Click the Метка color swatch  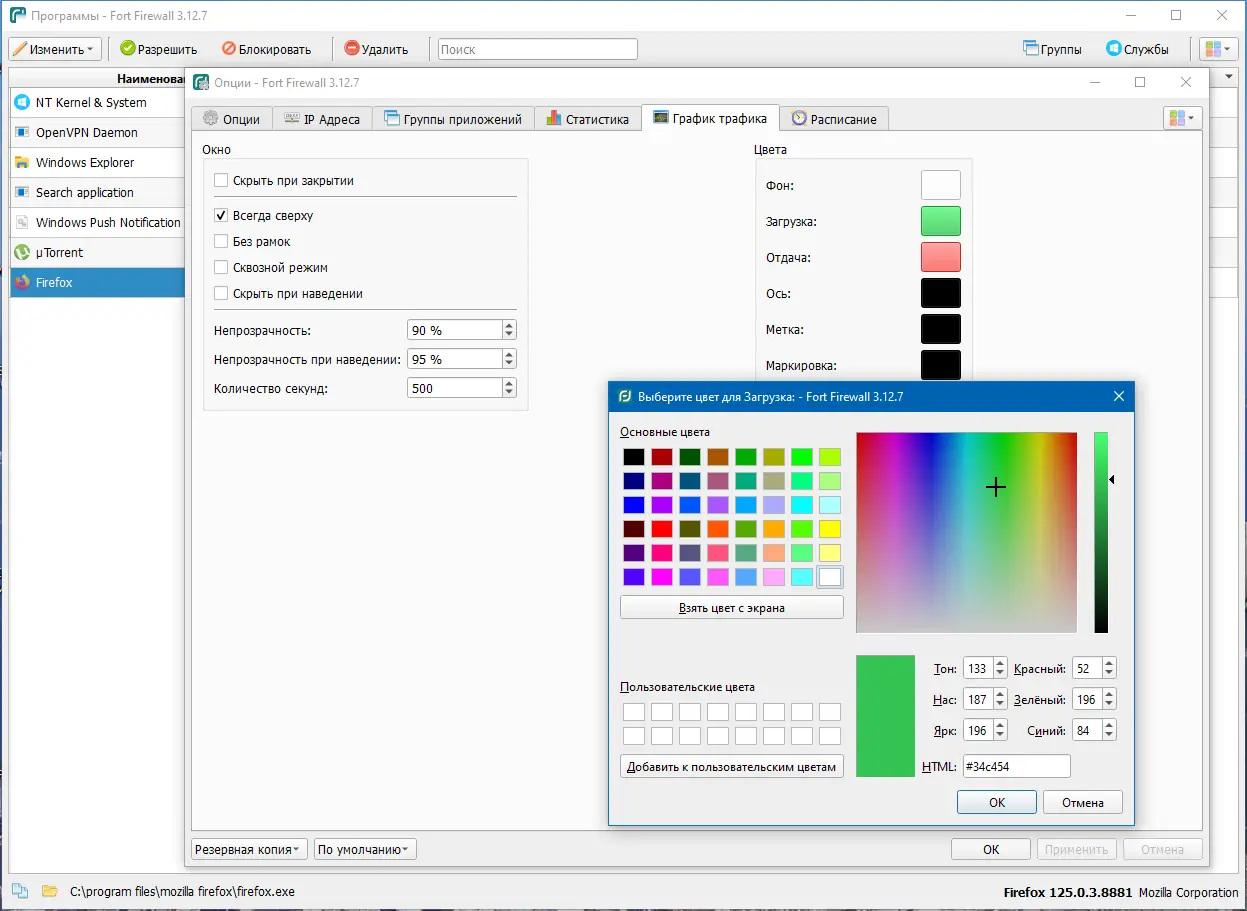pos(941,329)
